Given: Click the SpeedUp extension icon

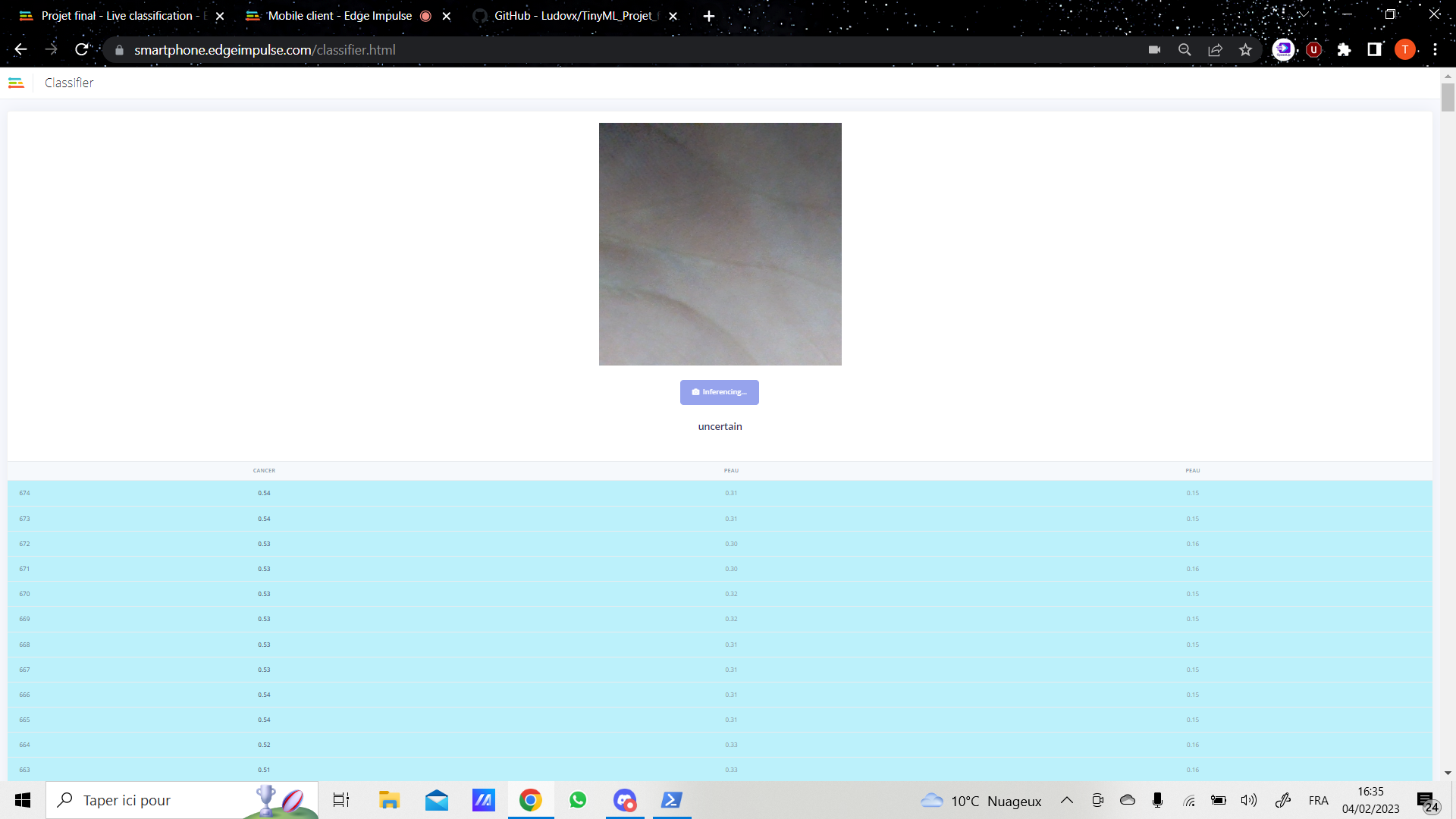Looking at the screenshot, I should [1283, 50].
